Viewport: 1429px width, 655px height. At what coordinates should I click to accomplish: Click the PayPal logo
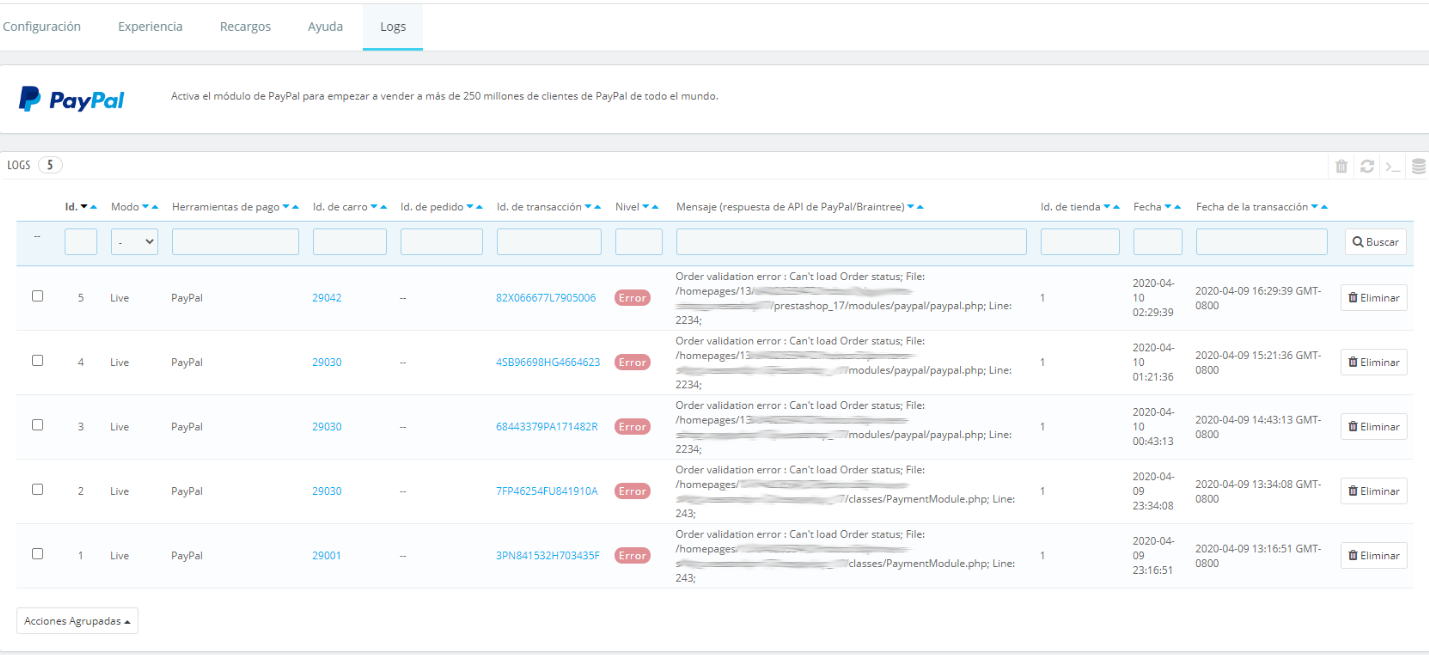72,99
